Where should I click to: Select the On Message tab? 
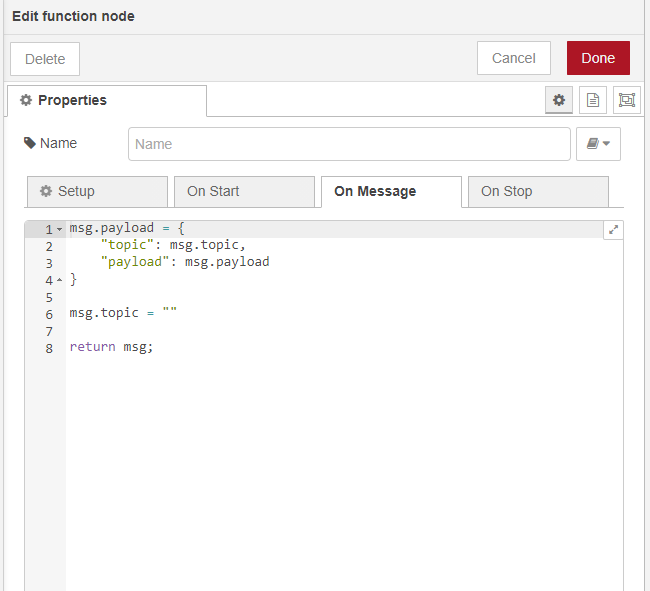391,191
